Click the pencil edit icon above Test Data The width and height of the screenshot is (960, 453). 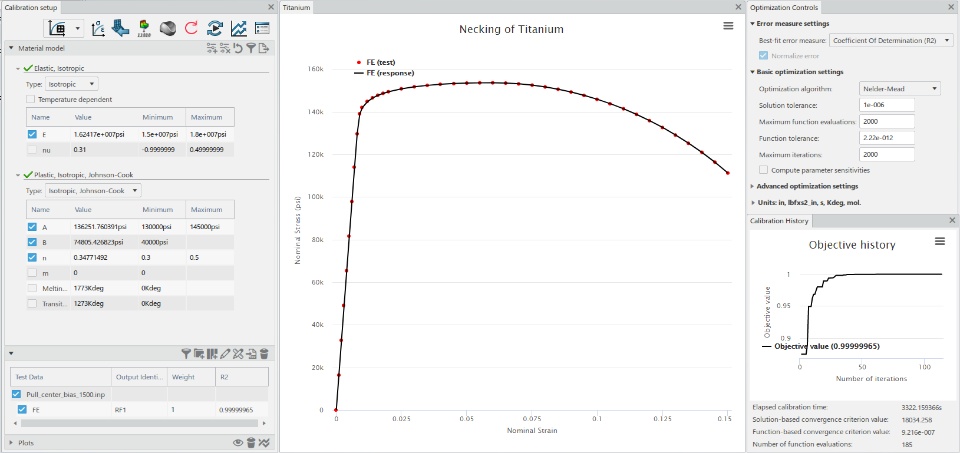coord(225,353)
